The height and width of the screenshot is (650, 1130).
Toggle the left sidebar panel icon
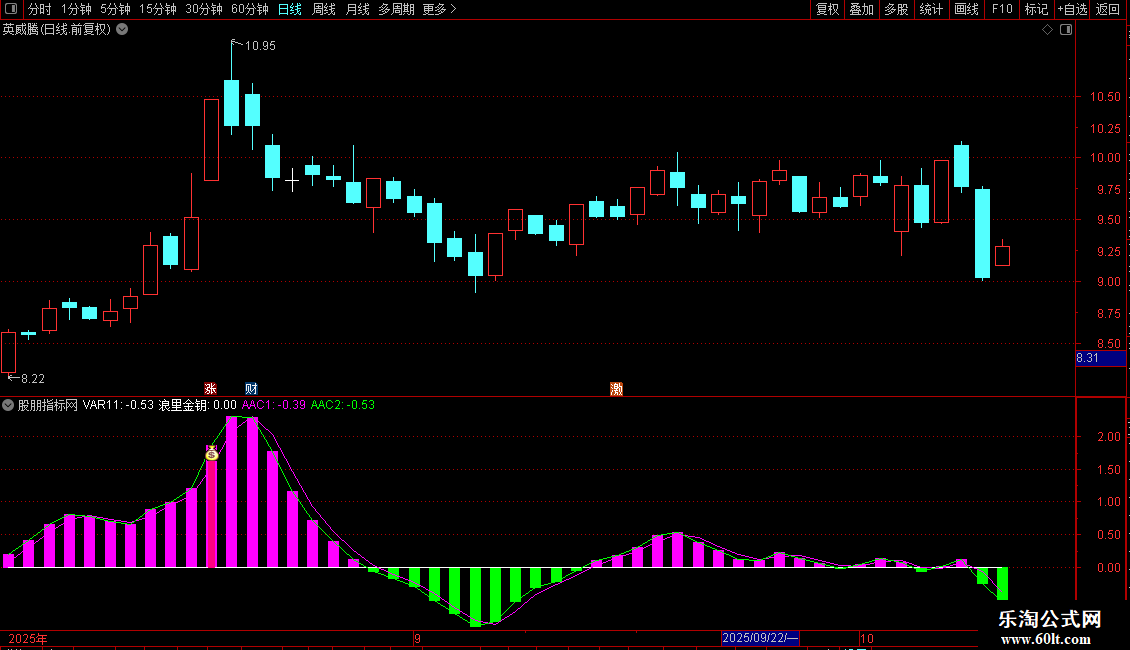11,9
